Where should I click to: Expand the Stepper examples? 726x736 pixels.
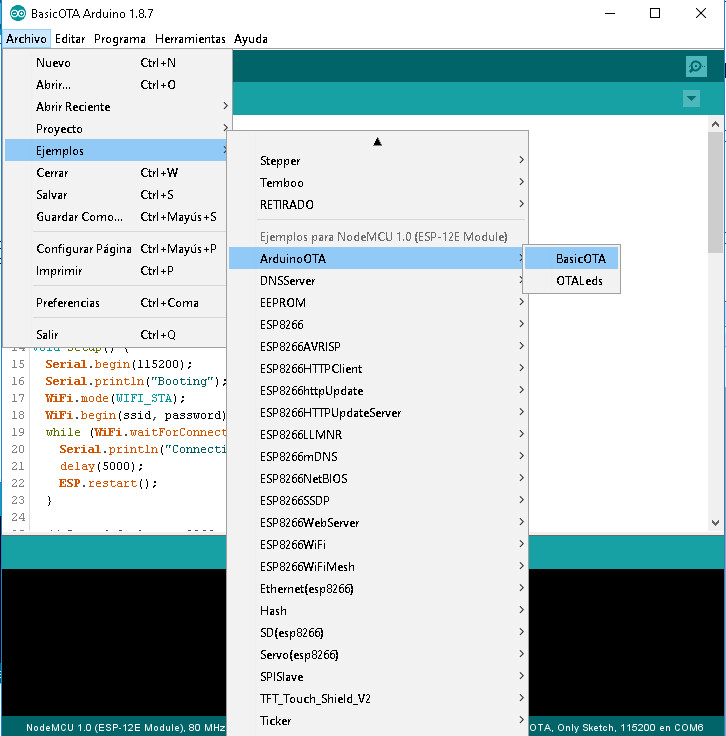coord(377,161)
